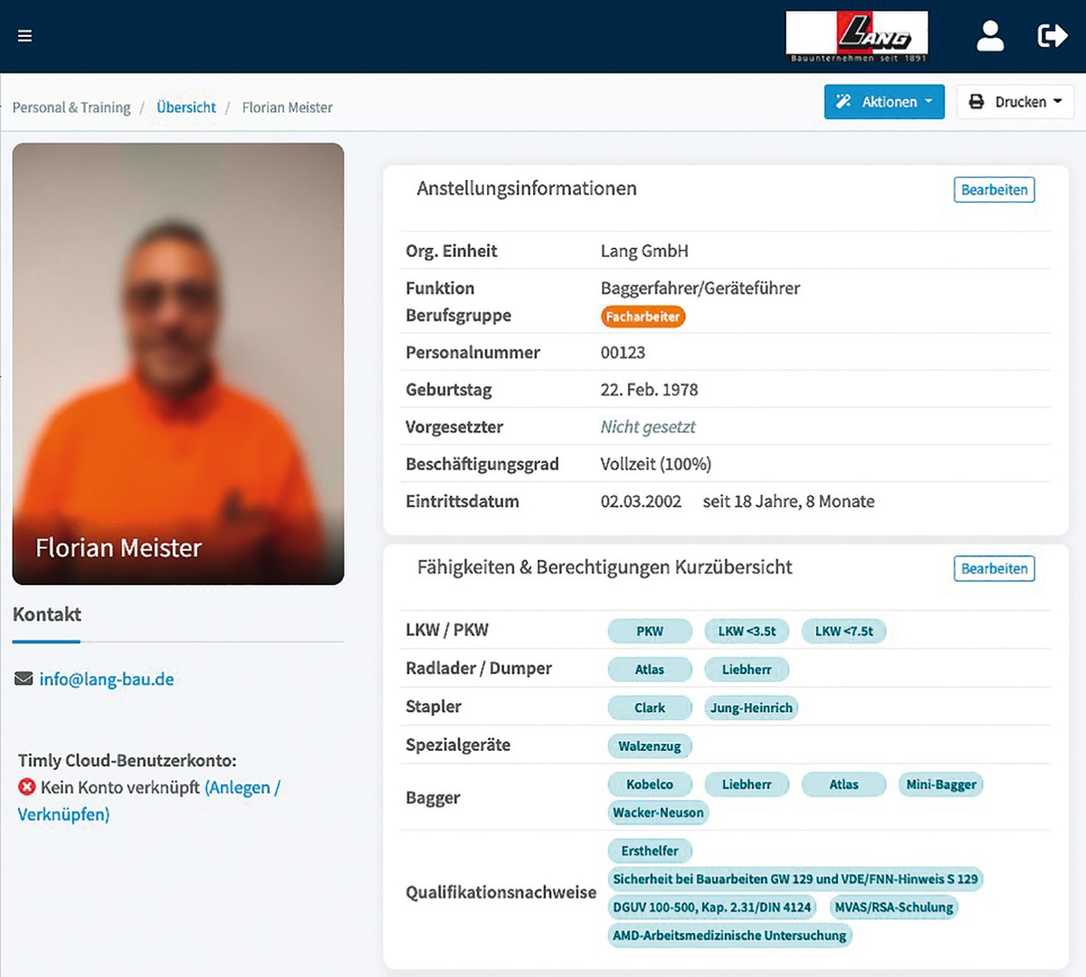Select the Ersthelfer qualification tag
Image resolution: width=1086 pixels, height=977 pixels.
pos(650,850)
